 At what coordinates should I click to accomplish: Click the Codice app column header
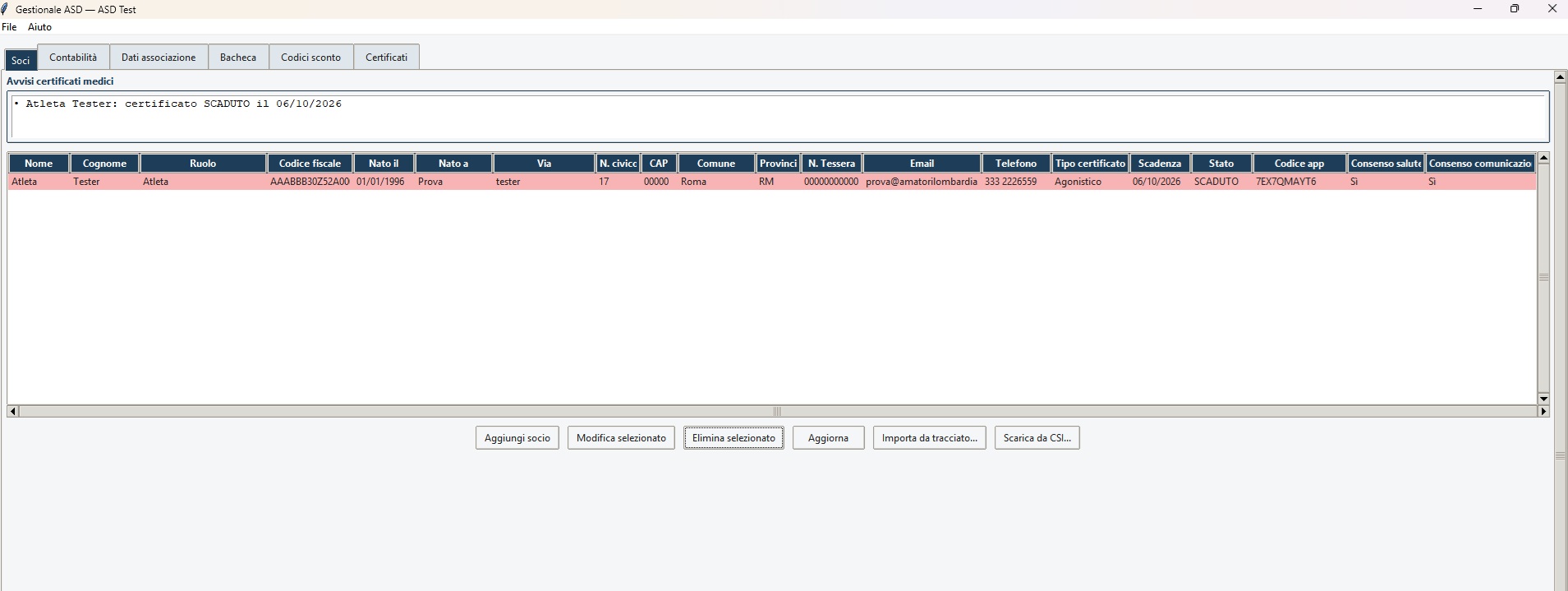coord(1299,164)
